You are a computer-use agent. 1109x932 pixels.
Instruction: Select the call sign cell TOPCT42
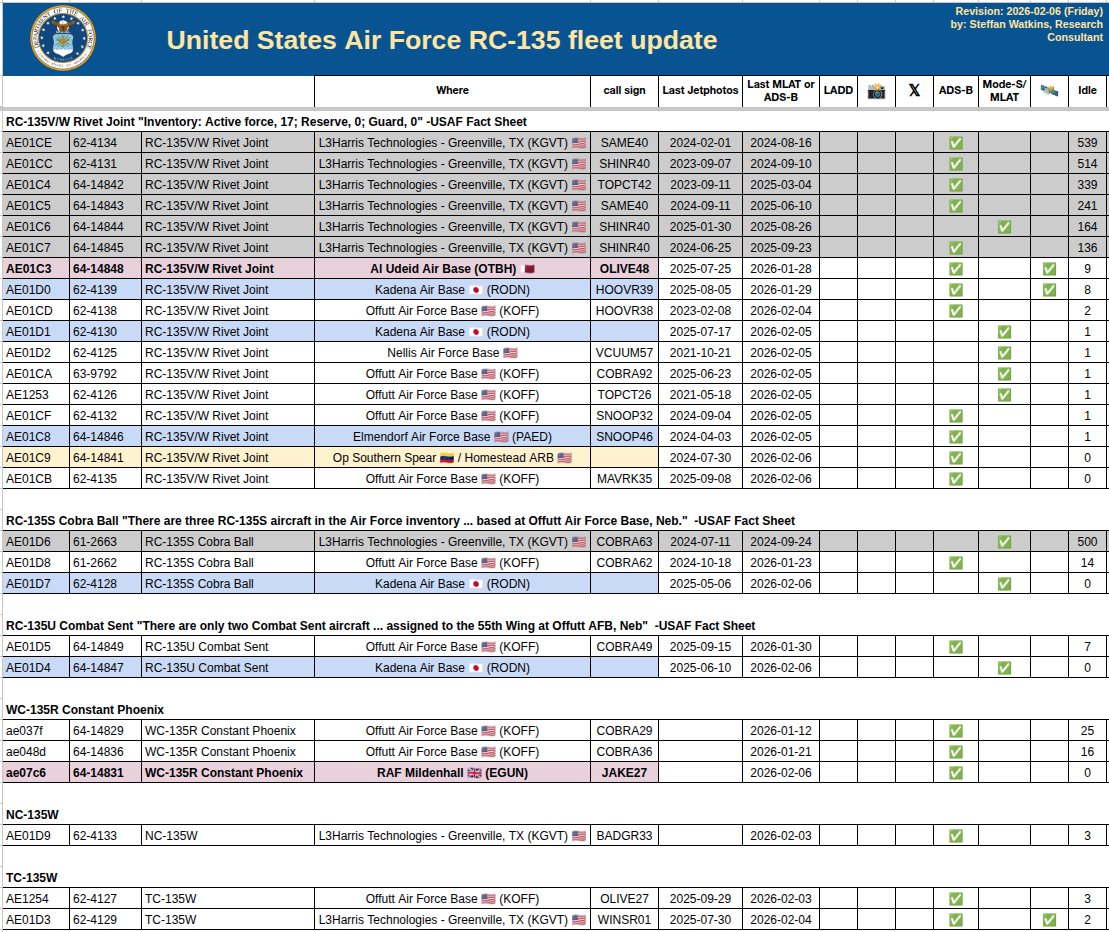[x=624, y=185]
